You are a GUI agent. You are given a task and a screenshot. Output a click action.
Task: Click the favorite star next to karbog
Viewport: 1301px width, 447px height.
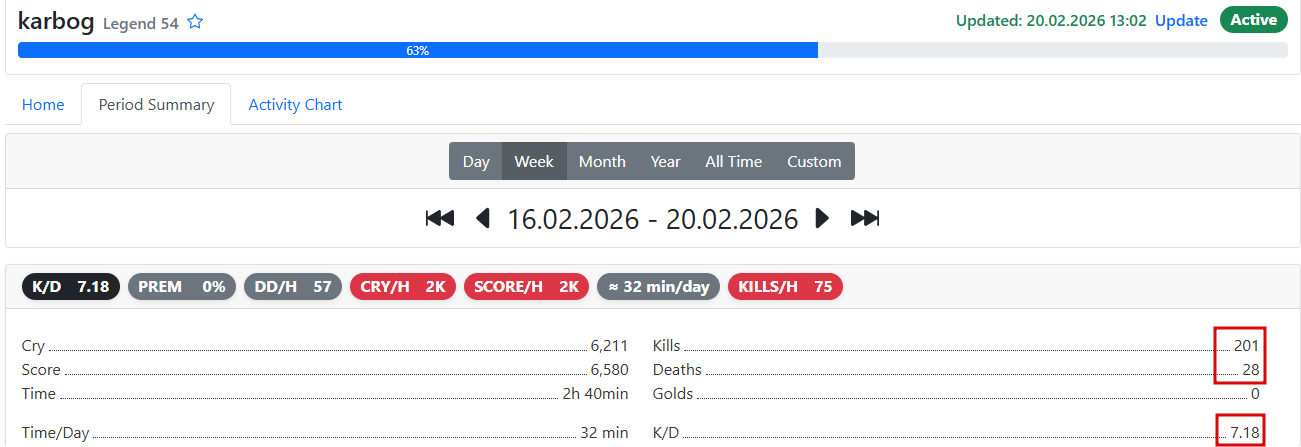[195, 22]
